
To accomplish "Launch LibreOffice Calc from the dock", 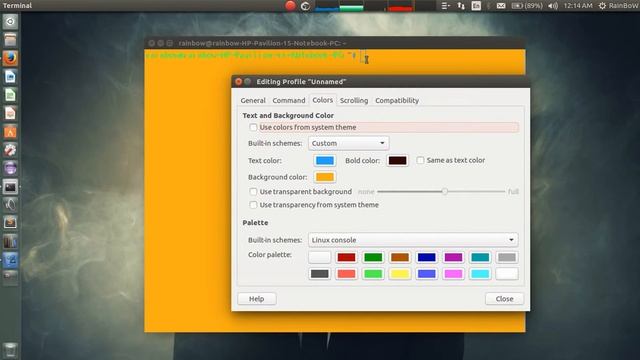I will pyautogui.click(x=10, y=95).
